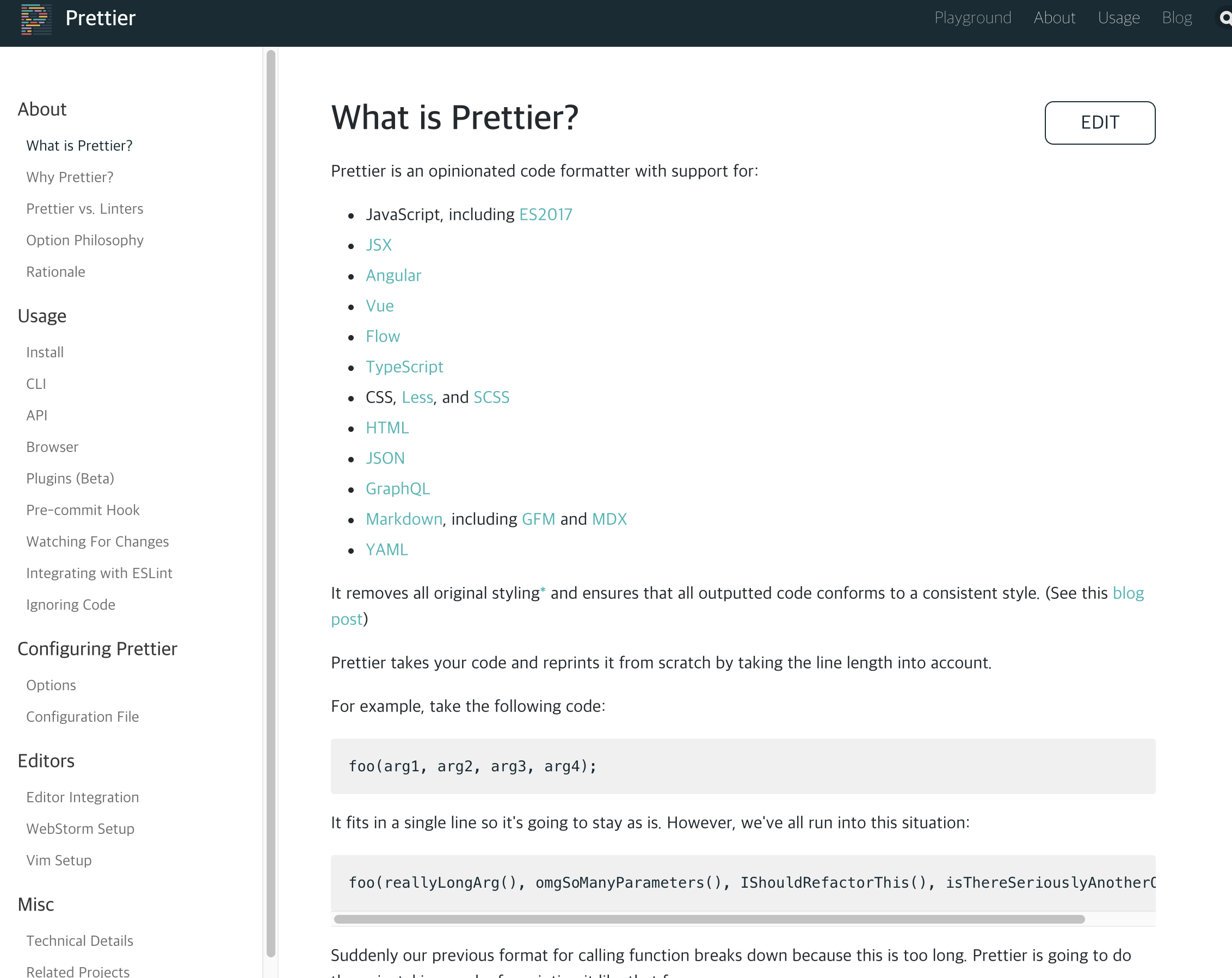Image resolution: width=1232 pixels, height=978 pixels.
Task: Click the code block horizontal scrollbar
Action: (709, 919)
